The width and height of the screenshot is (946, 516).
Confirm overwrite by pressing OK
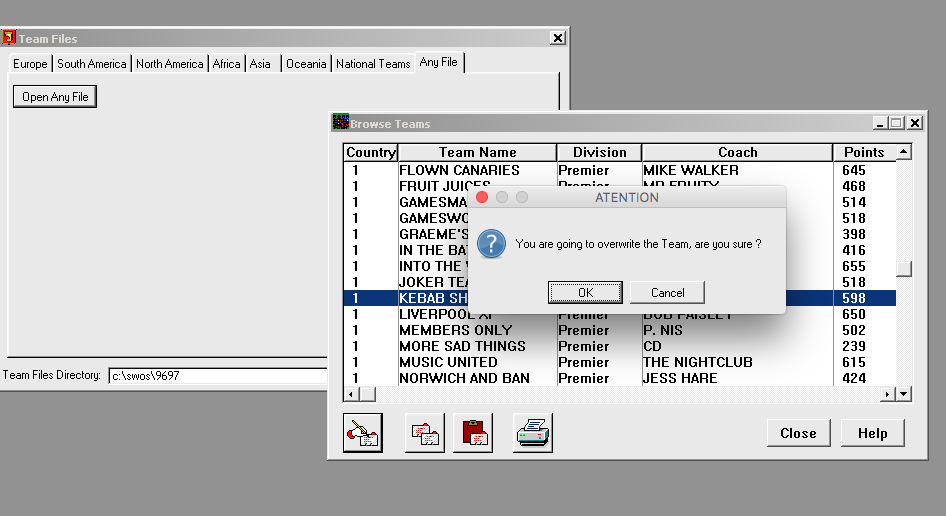coord(585,292)
